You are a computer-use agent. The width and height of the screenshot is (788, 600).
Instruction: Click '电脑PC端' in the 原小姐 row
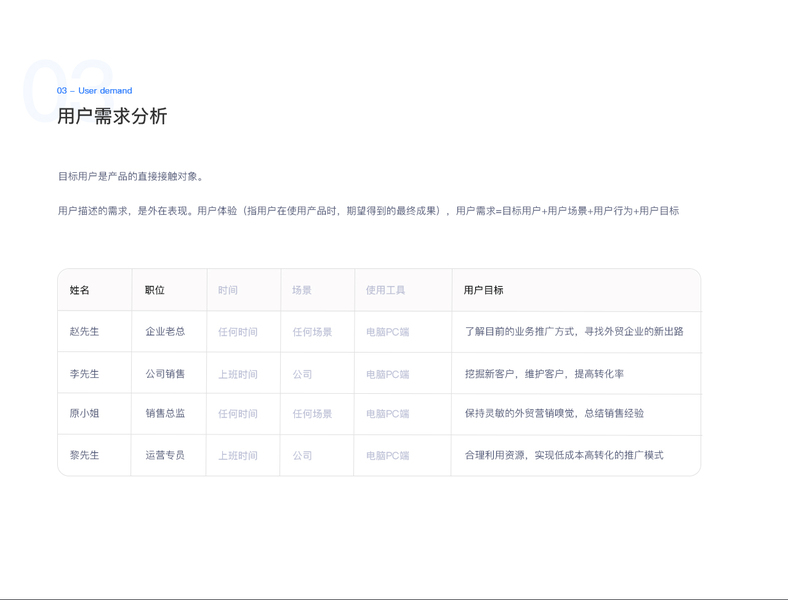pyautogui.click(x=387, y=414)
